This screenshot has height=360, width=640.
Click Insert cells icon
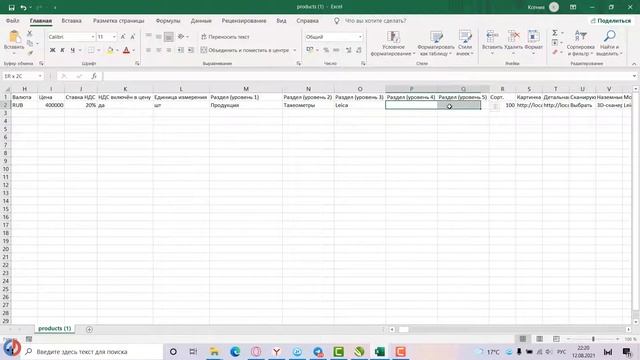pos(492,37)
